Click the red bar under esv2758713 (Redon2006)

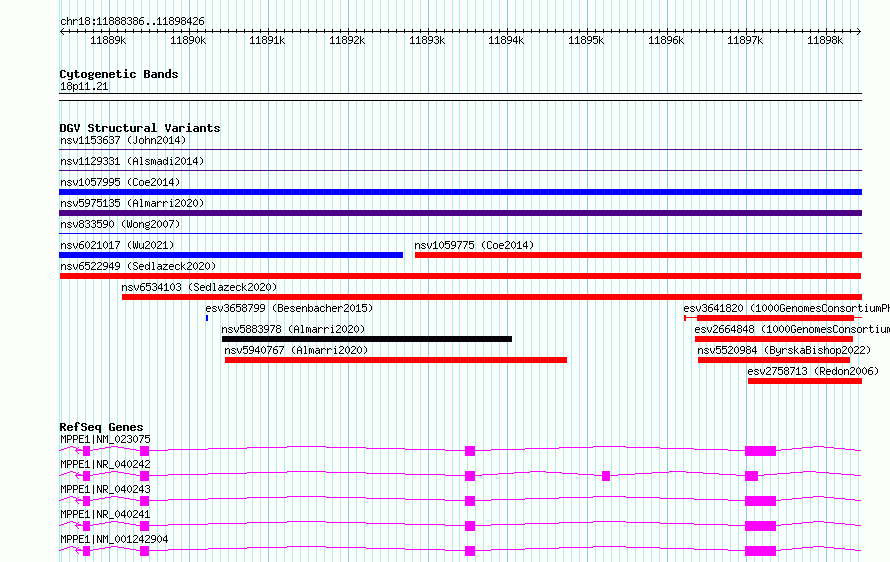pyautogui.click(x=805, y=381)
